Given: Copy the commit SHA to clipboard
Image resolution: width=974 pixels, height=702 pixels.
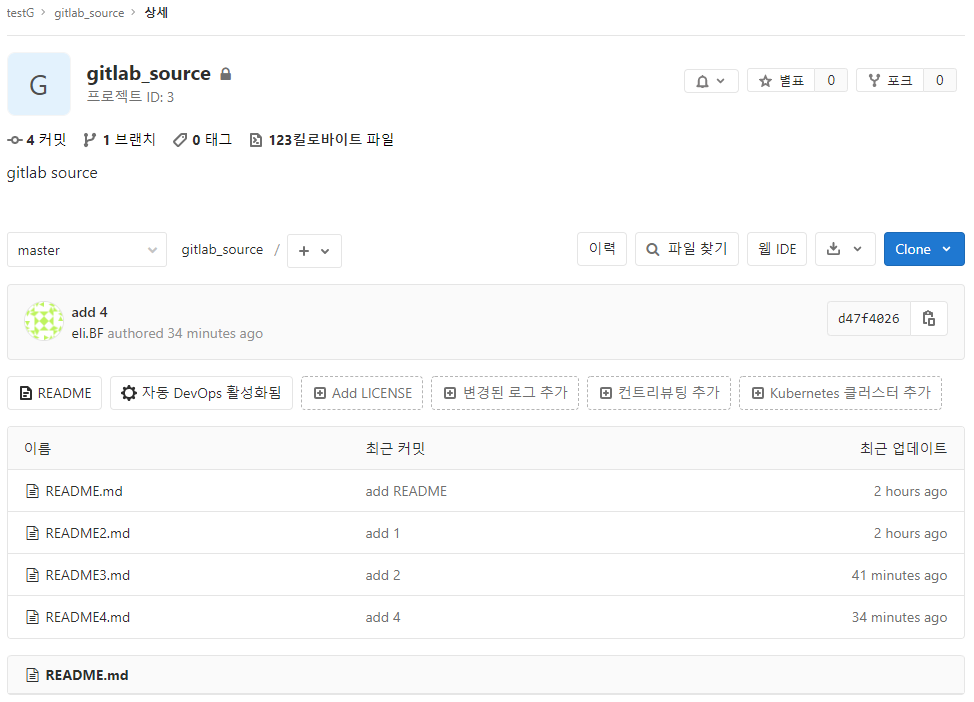Looking at the screenshot, I should pyautogui.click(x=929, y=319).
